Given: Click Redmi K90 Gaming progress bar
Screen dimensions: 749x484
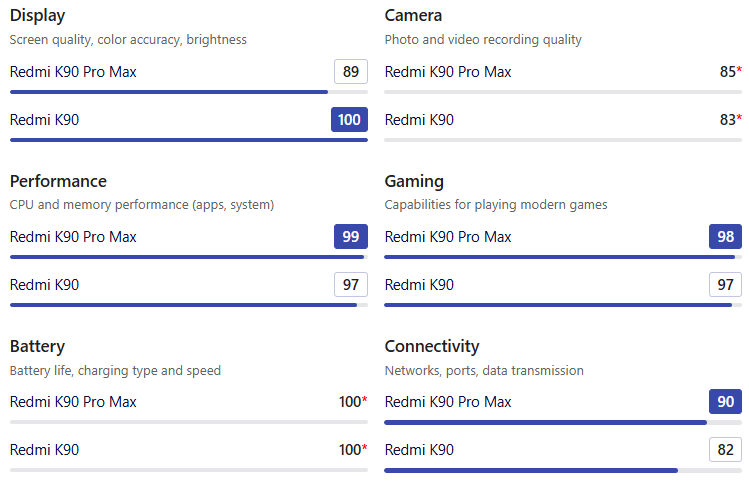Looking at the screenshot, I should pyautogui.click(x=563, y=305).
